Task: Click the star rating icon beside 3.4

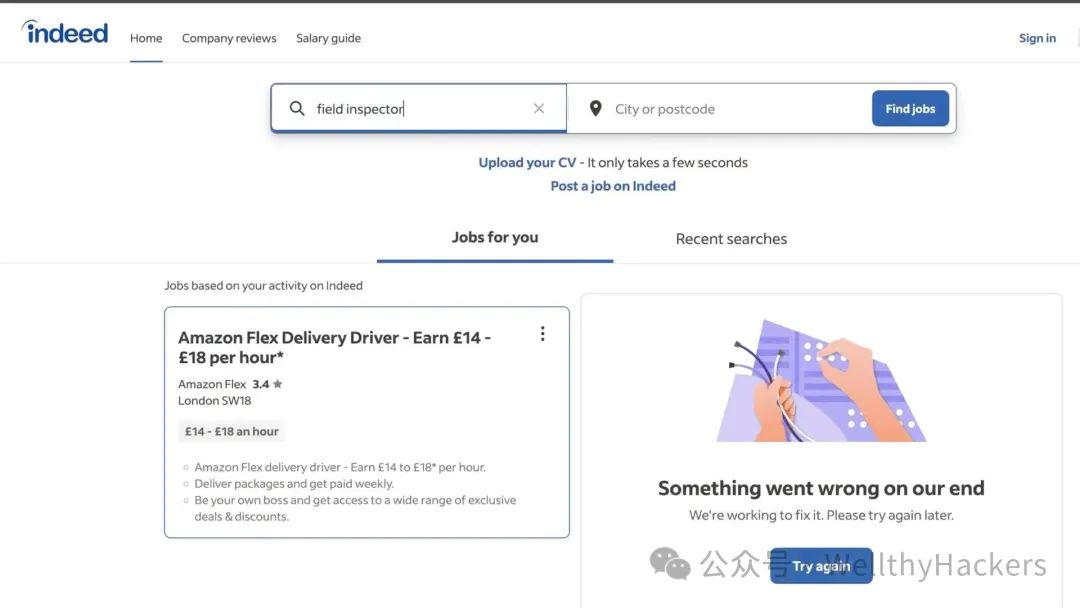Action: (277, 384)
